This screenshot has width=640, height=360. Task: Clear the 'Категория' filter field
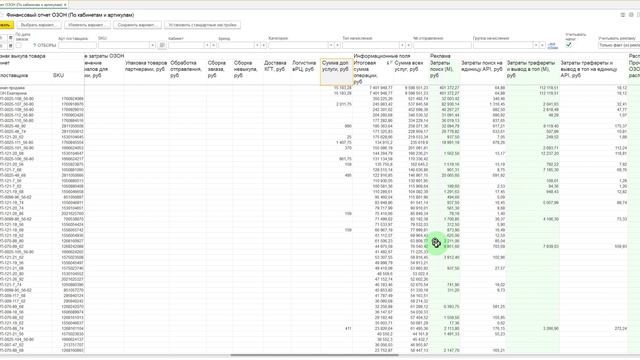click(338, 45)
